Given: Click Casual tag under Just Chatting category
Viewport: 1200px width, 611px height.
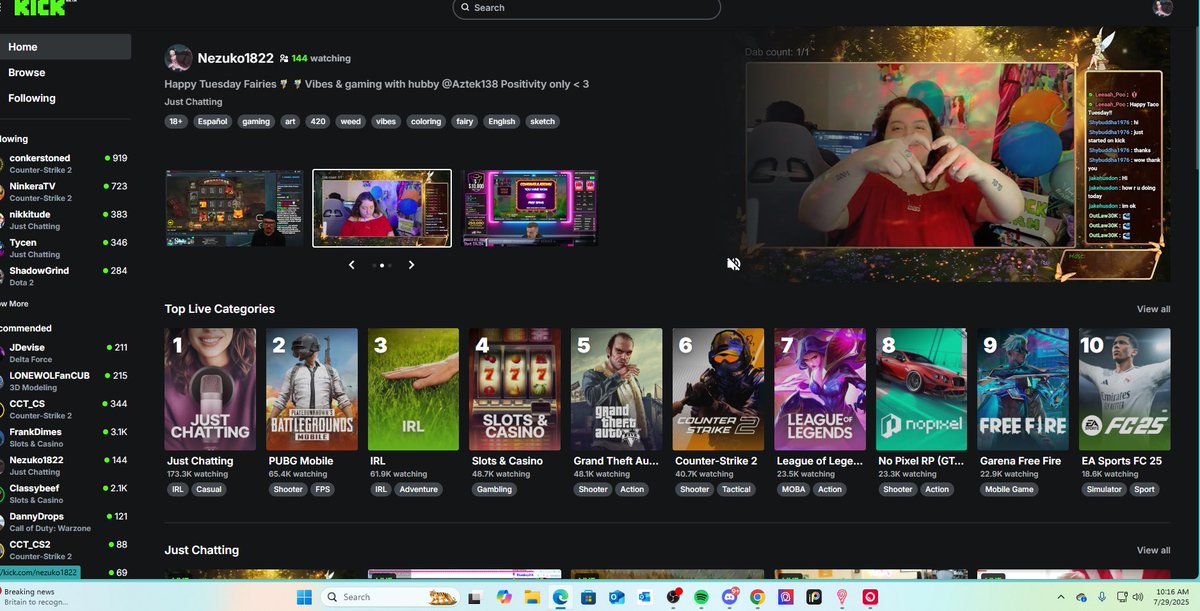Looking at the screenshot, I should (x=209, y=490).
